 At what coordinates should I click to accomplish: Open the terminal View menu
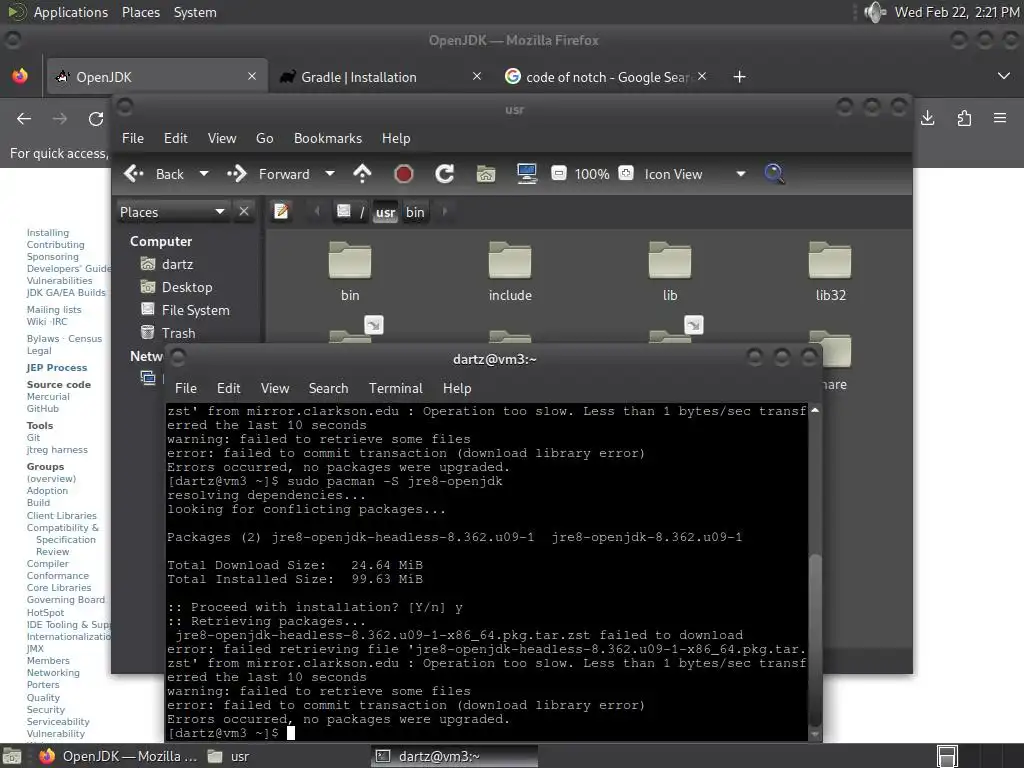[x=275, y=389]
